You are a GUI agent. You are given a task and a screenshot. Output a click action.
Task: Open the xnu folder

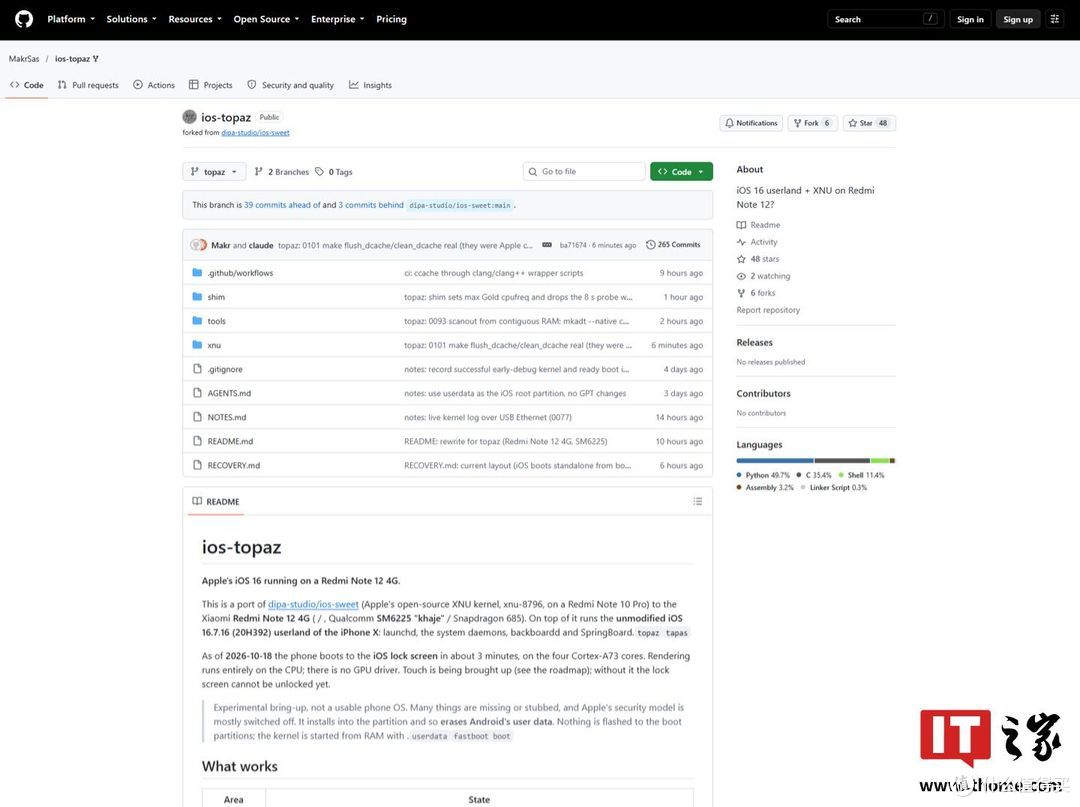(214, 345)
